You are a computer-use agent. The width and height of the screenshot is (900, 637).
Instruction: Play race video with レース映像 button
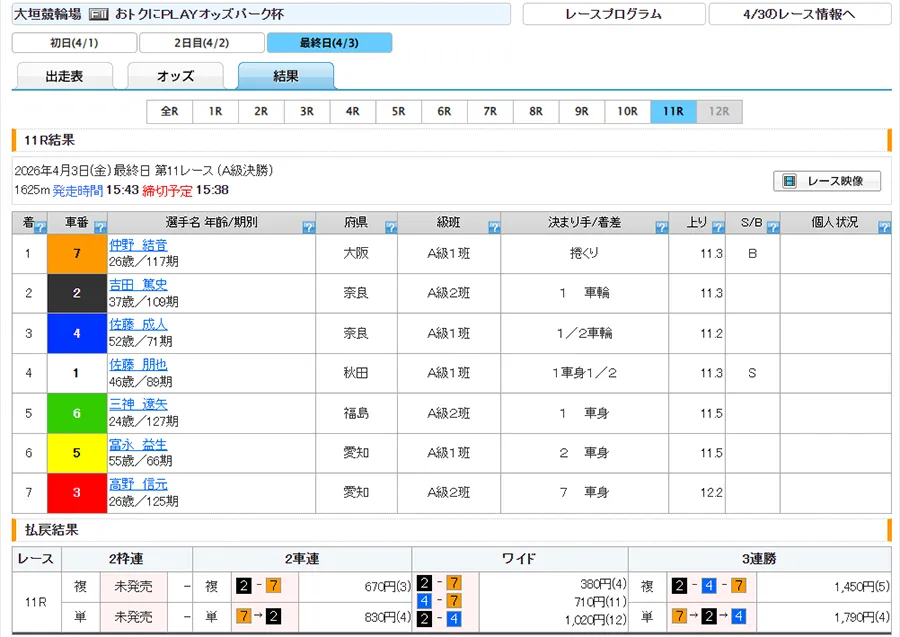(826, 181)
